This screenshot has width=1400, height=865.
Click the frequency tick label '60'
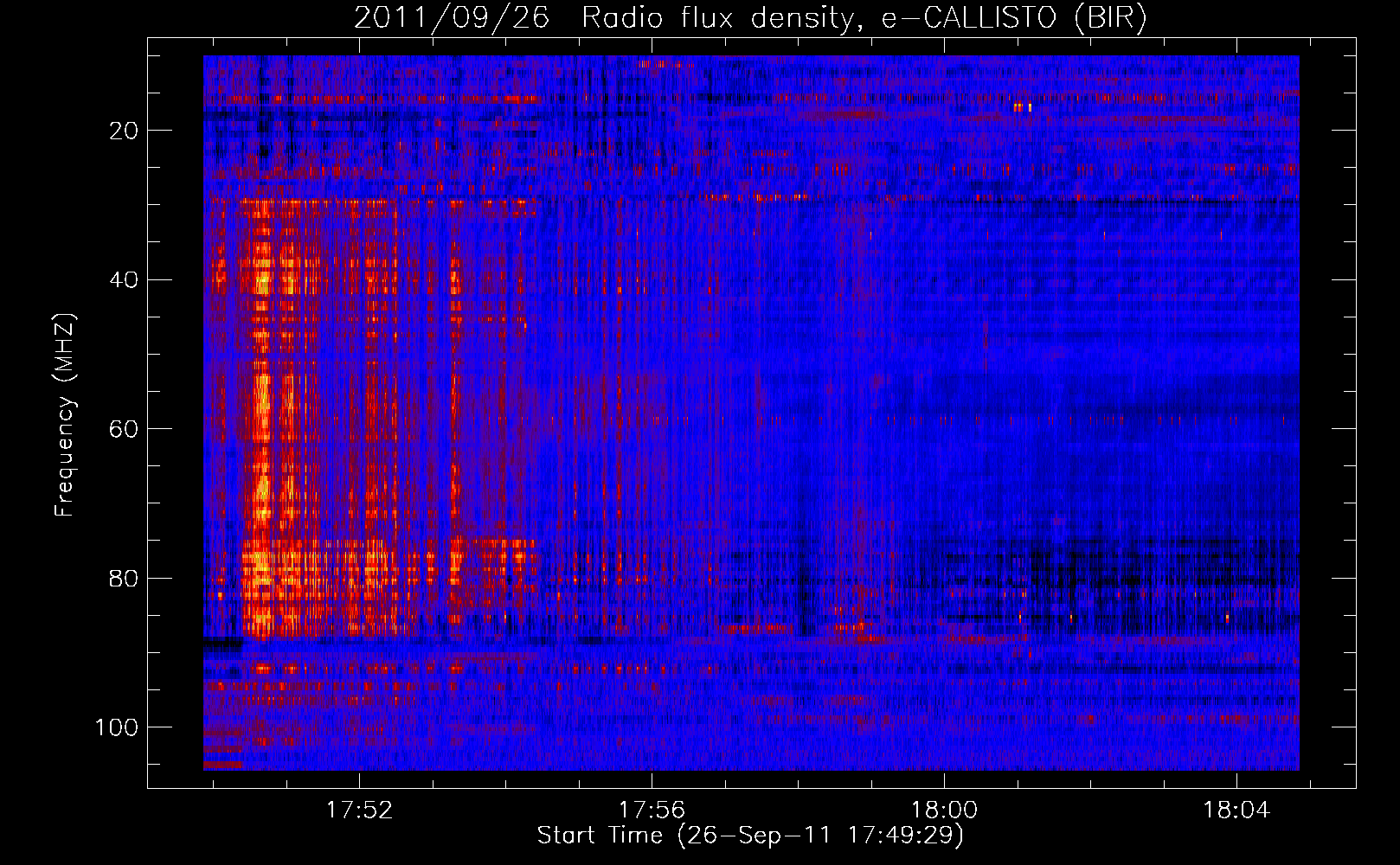[x=124, y=429]
